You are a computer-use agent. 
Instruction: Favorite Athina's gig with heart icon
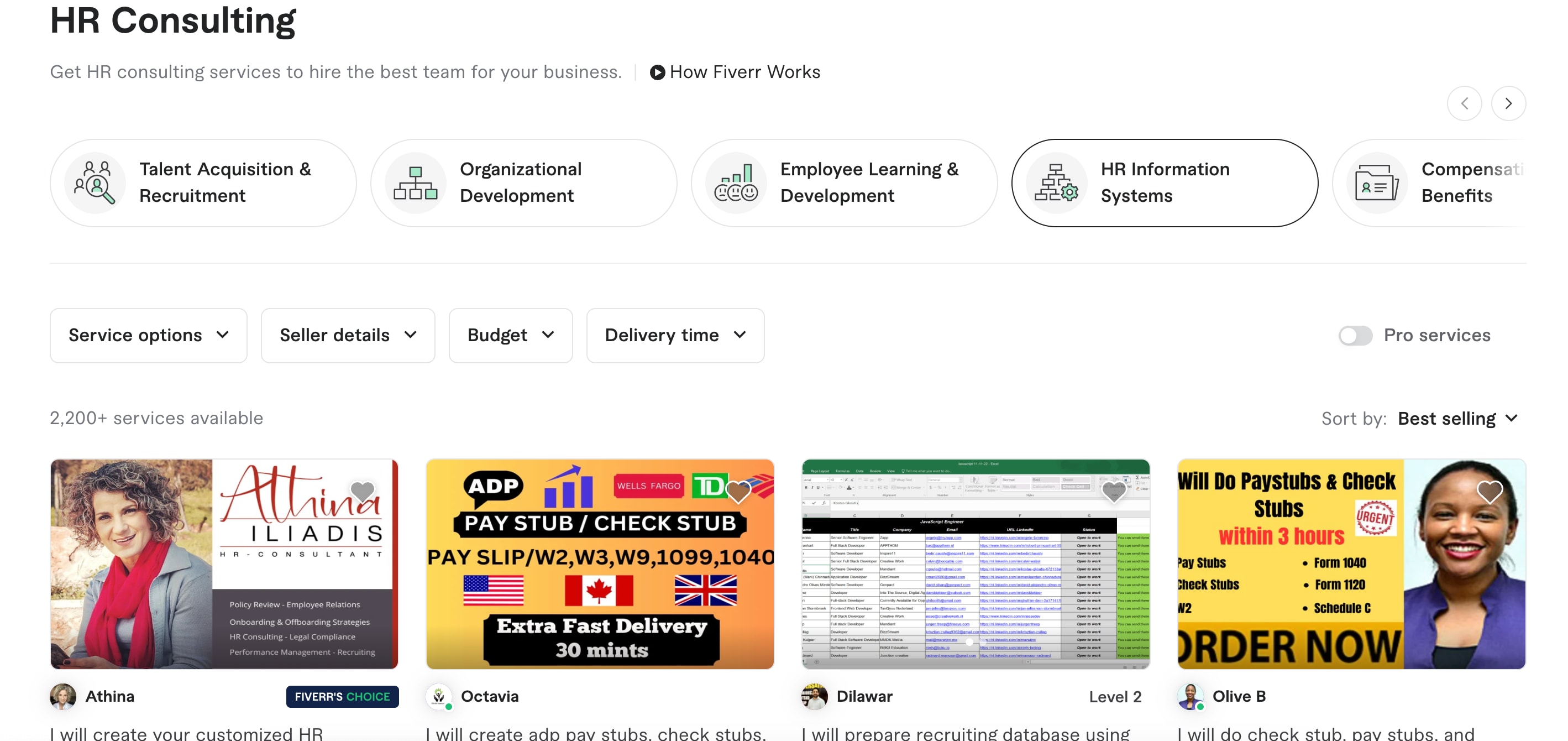click(363, 490)
